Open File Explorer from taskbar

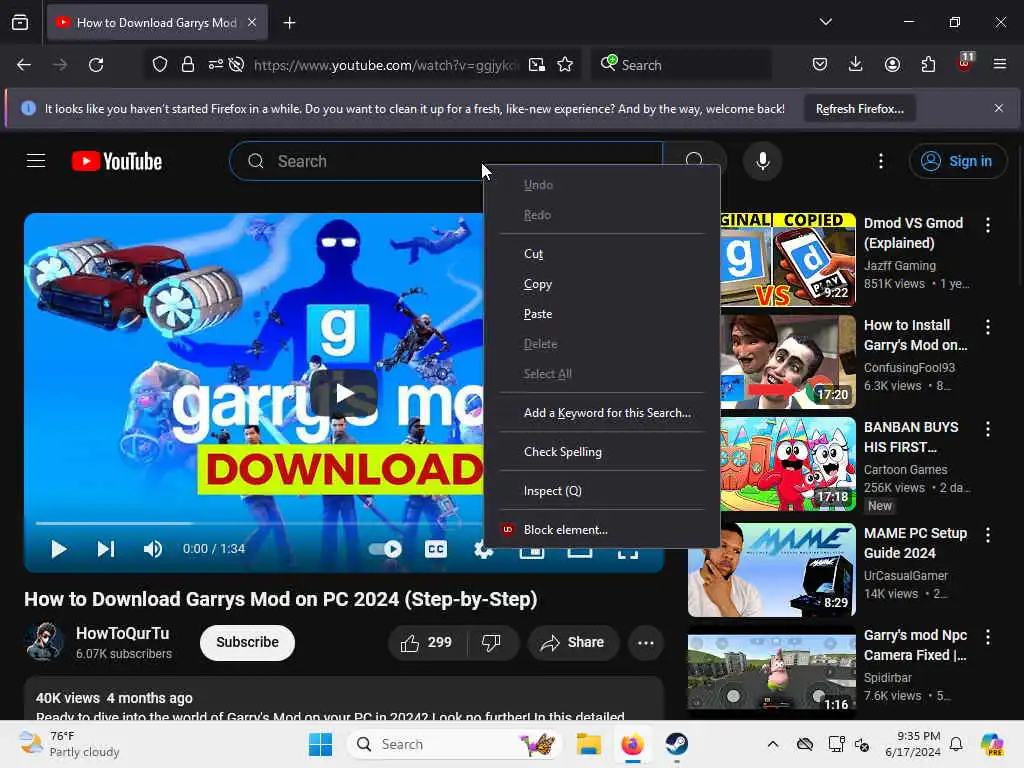click(x=588, y=744)
